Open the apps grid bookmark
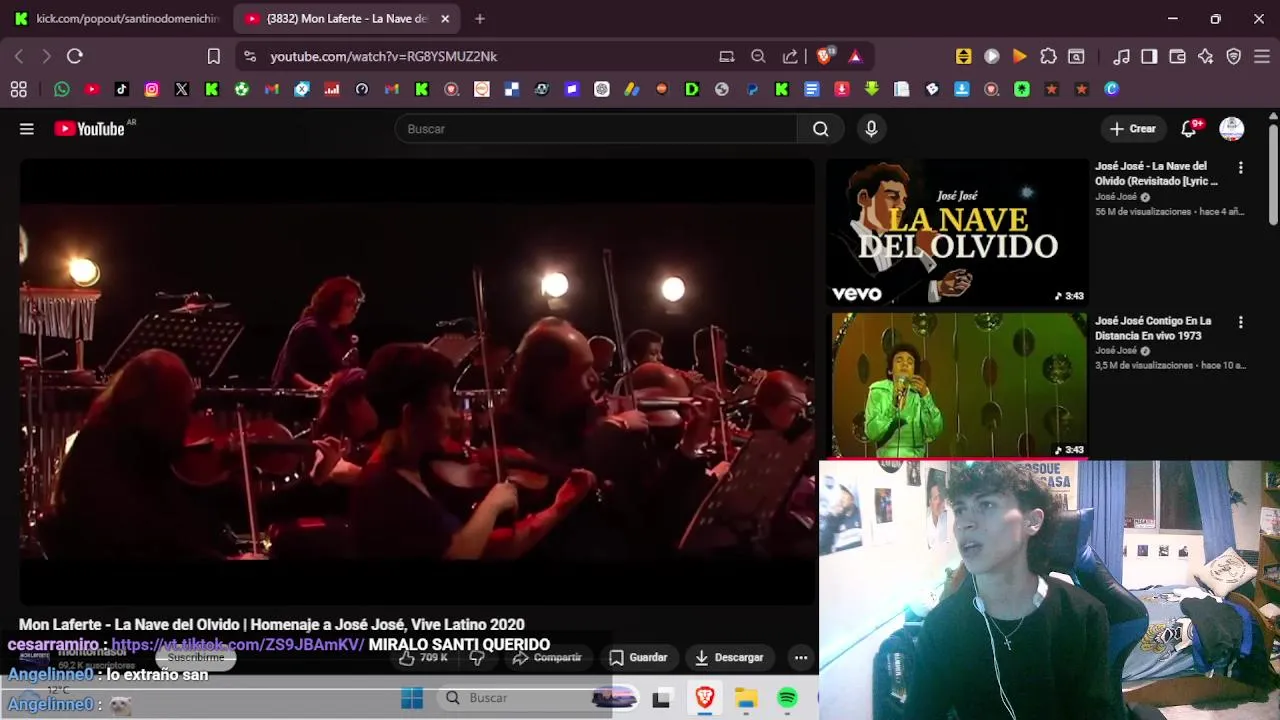 [18, 89]
